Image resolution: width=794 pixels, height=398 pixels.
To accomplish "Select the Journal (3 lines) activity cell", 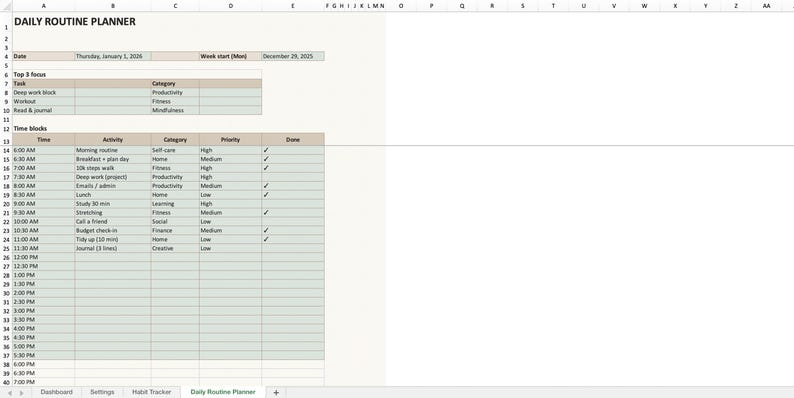I will click(112, 248).
